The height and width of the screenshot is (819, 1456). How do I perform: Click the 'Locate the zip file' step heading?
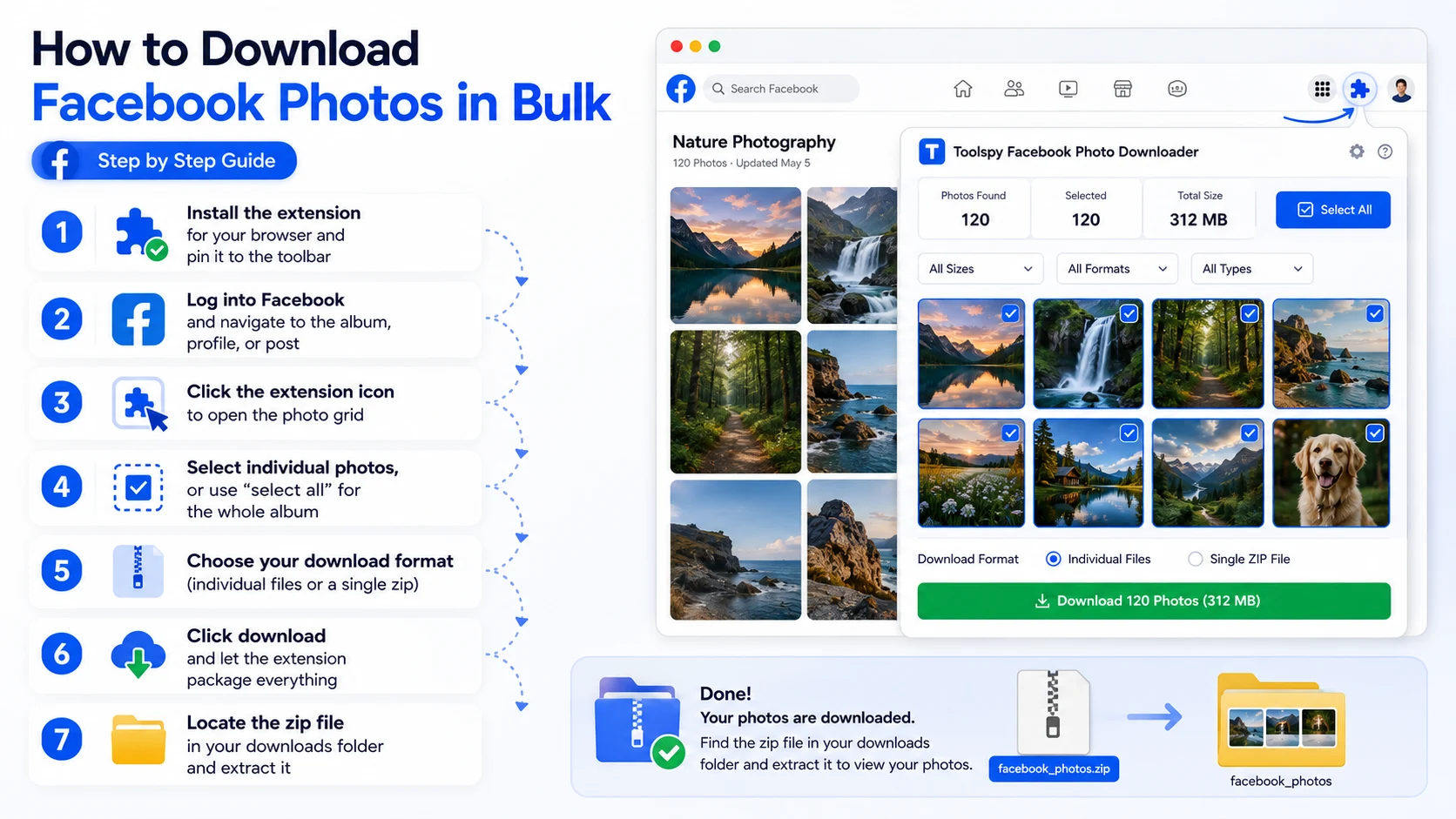(x=265, y=722)
